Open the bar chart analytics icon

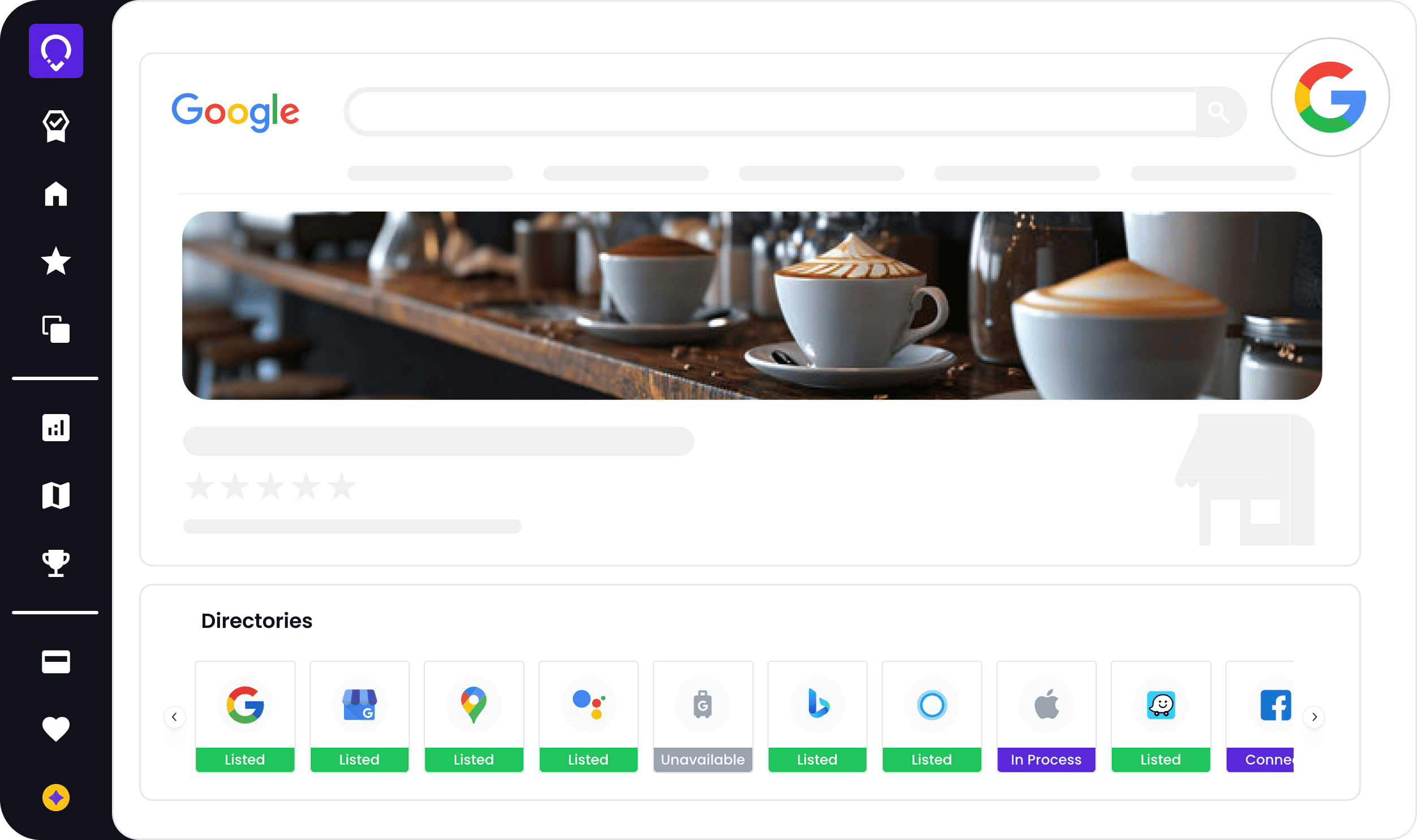pos(55,428)
